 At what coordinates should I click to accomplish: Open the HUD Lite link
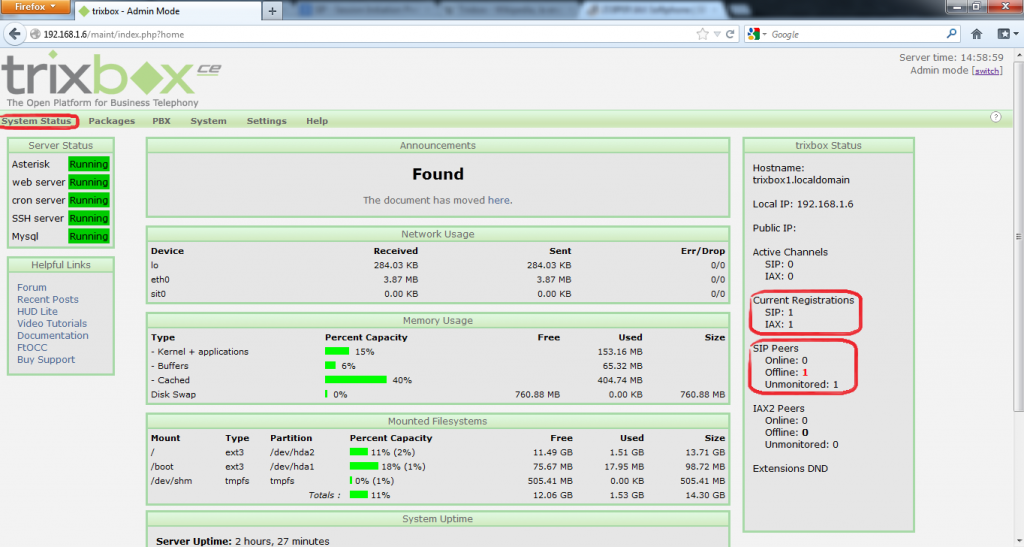[x=37, y=311]
